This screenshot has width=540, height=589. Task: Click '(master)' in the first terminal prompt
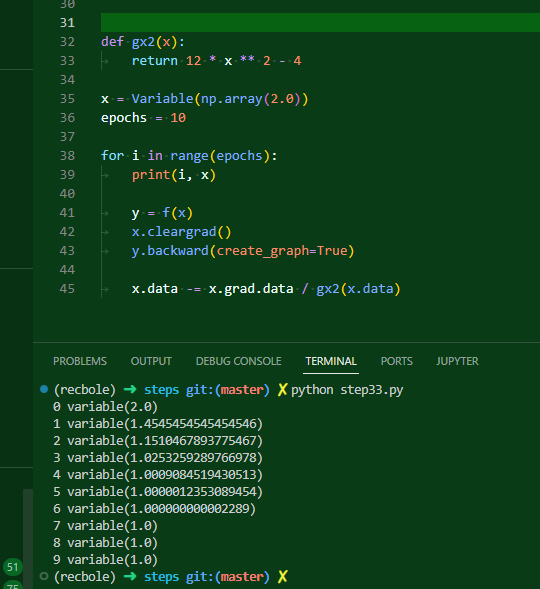click(242, 390)
